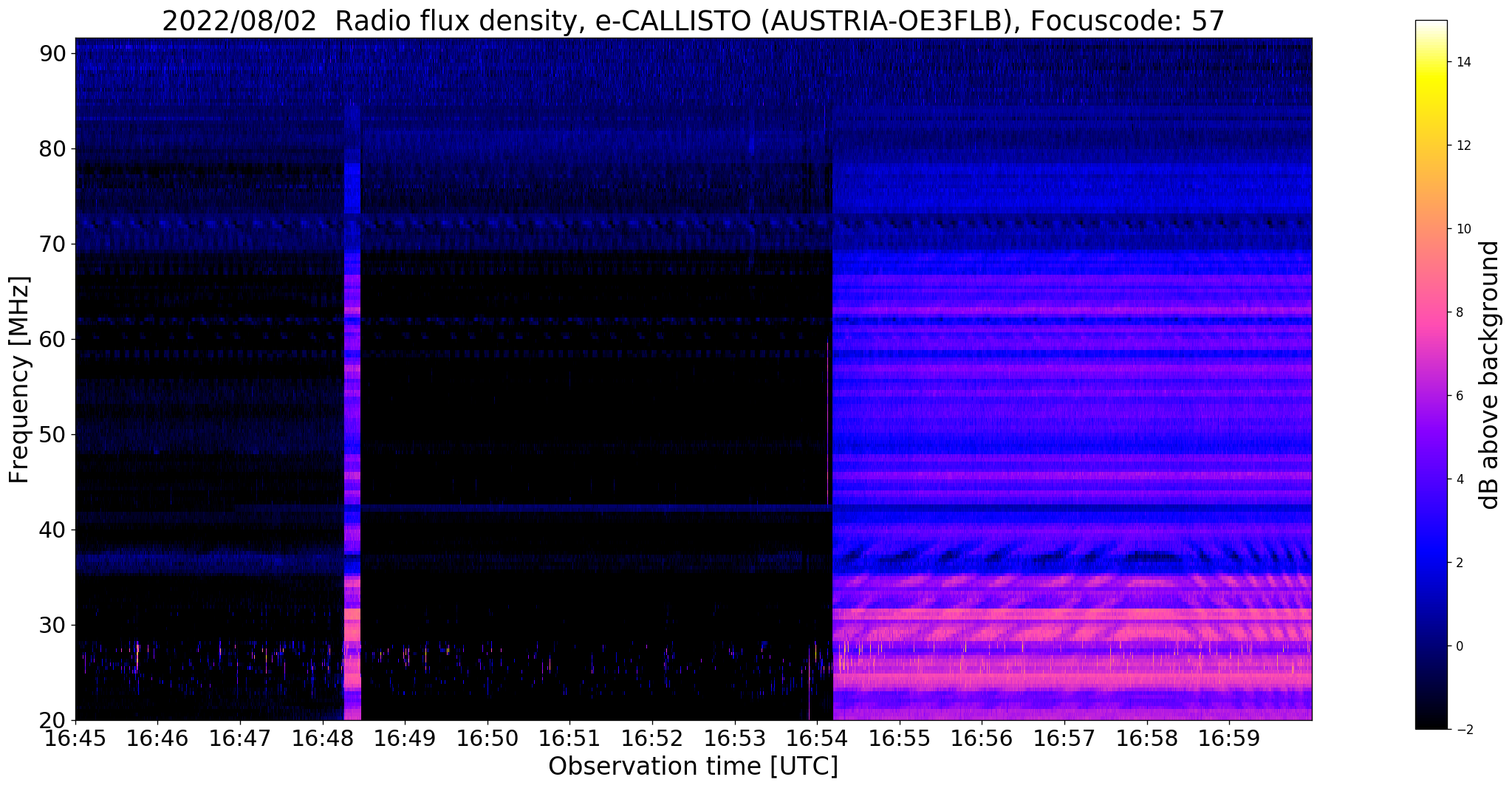This screenshot has height=788, width=1512.
Task: Click the 'Frequency [MHz]' y-axis label
Action: [x=19, y=380]
